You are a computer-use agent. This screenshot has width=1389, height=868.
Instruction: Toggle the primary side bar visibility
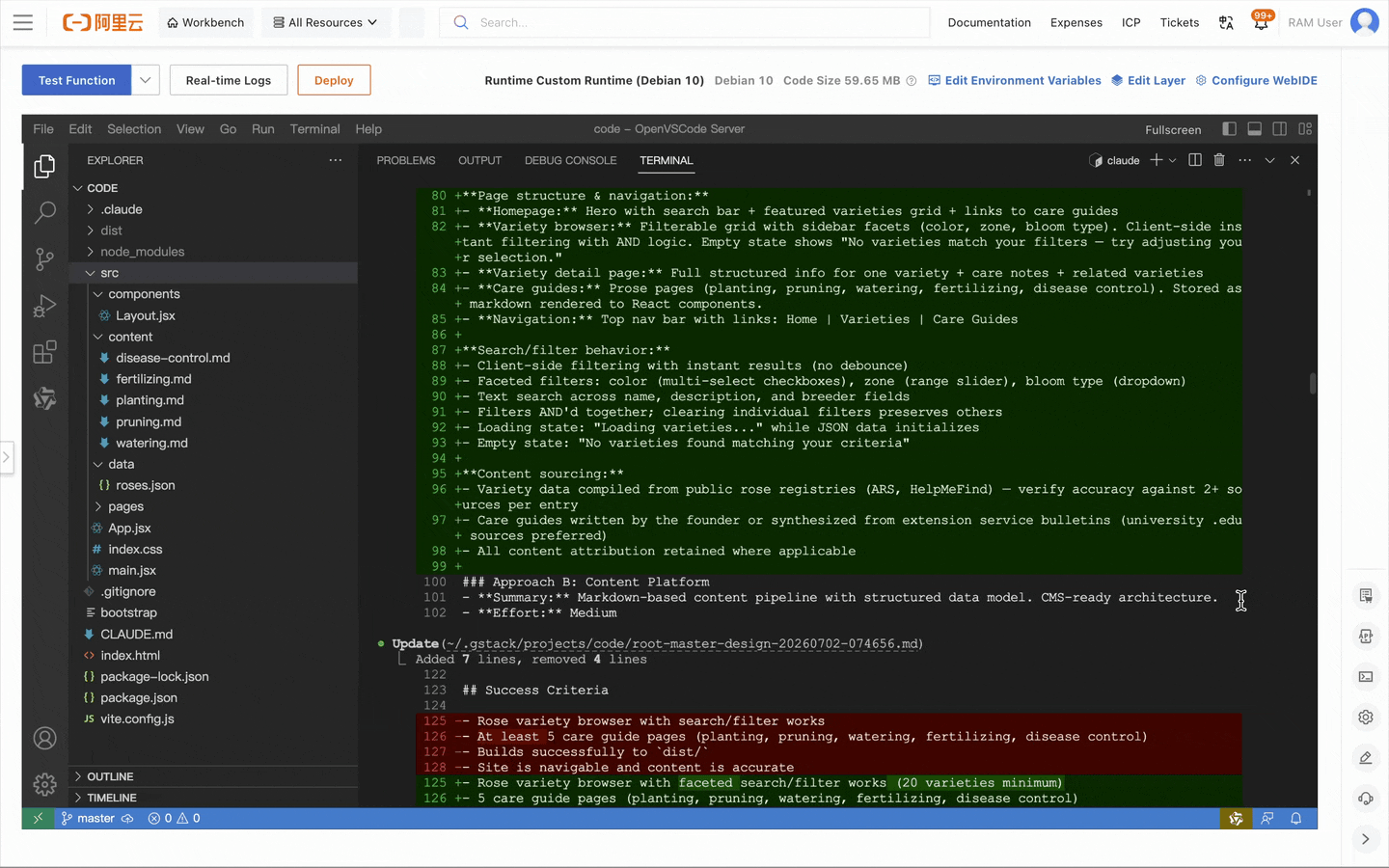1229,128
